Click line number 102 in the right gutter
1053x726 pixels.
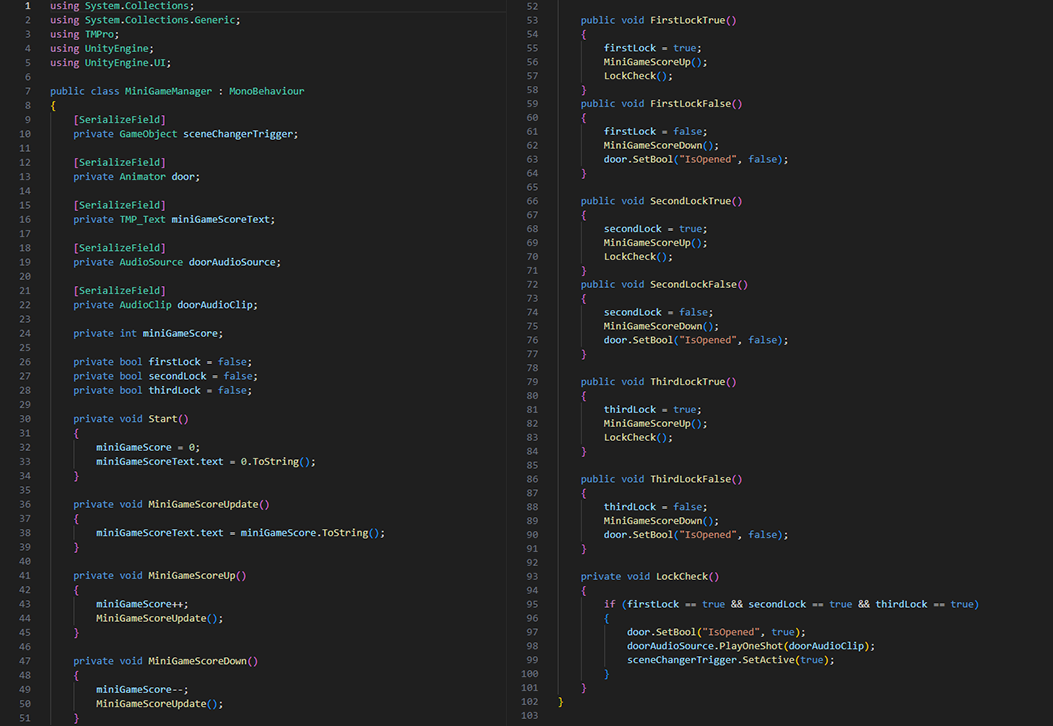[532, 702]
